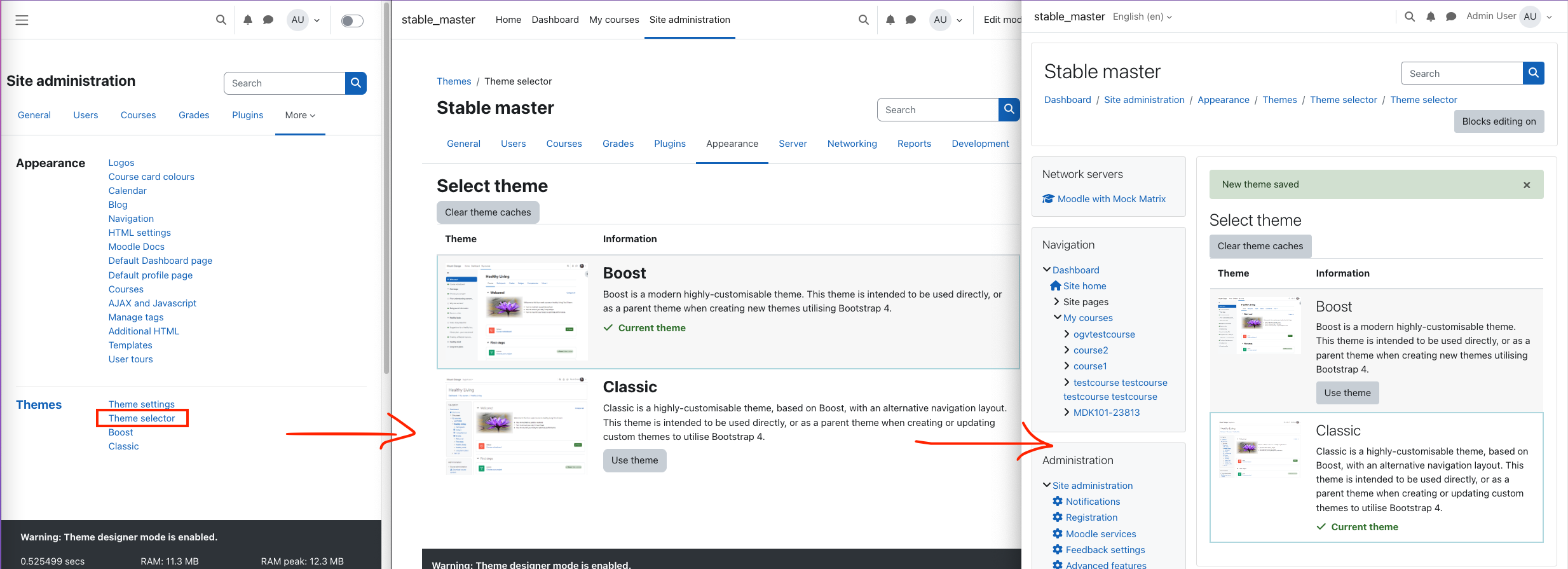Collapse My courses tree node
1568x569 pixels.
pyautogui.click(x=1058, y=317)
